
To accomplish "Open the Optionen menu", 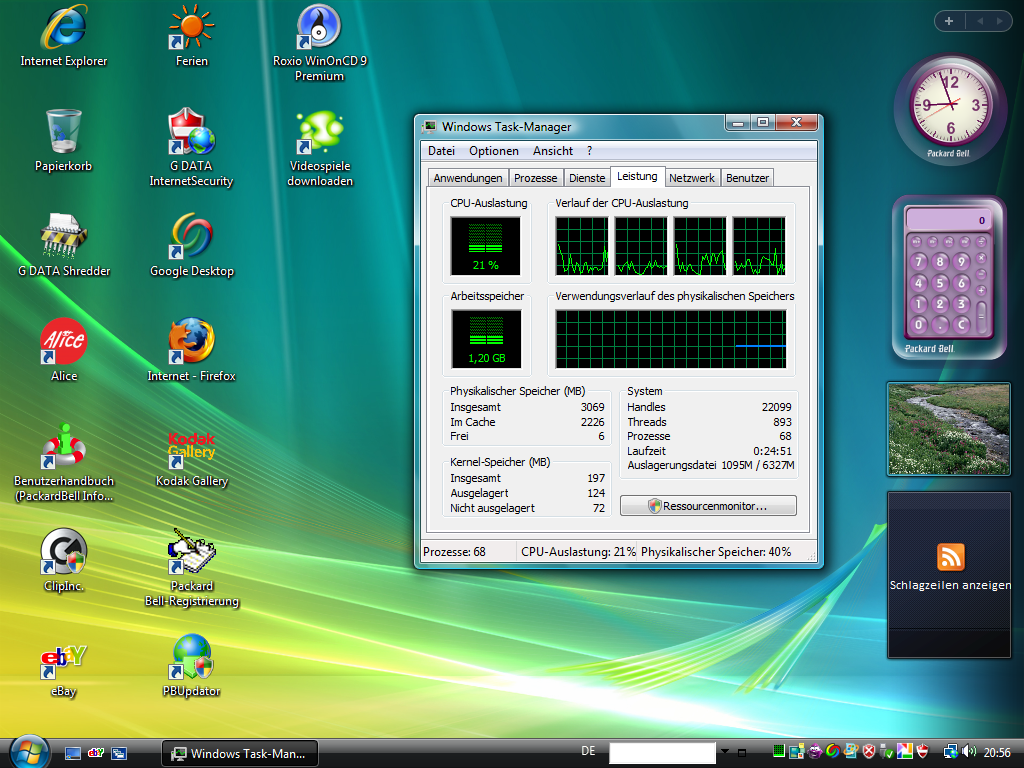I will coord(494,151).
